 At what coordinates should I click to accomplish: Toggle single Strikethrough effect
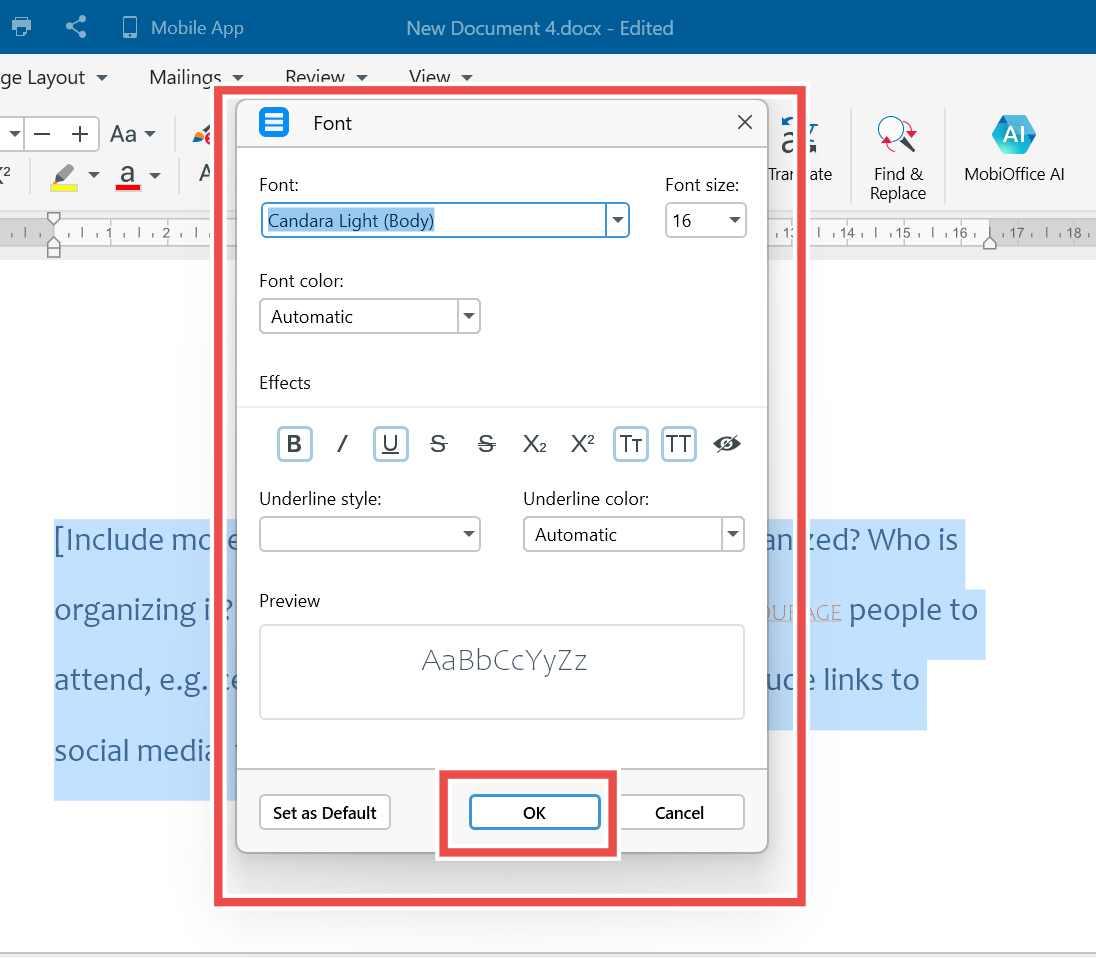tap(438, 444)
